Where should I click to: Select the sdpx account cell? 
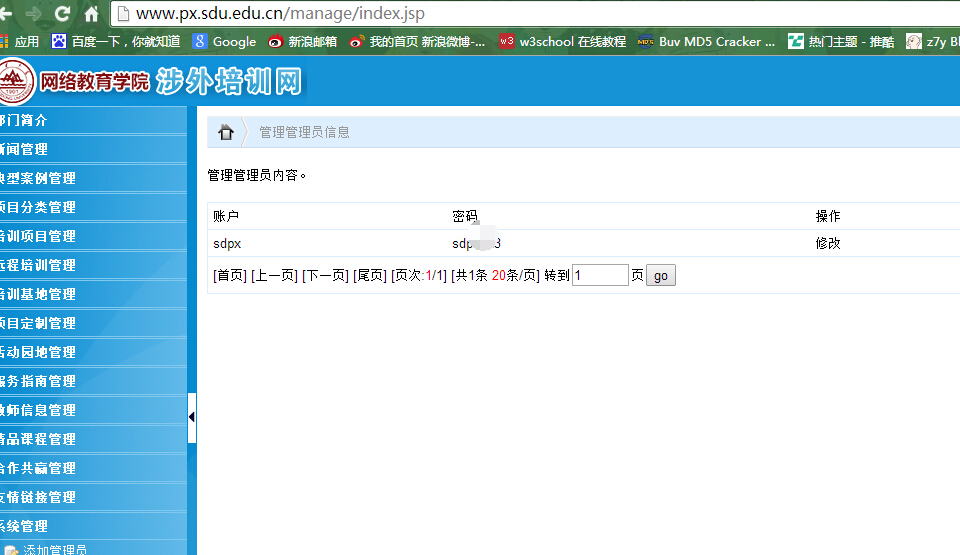click(227, 244)
